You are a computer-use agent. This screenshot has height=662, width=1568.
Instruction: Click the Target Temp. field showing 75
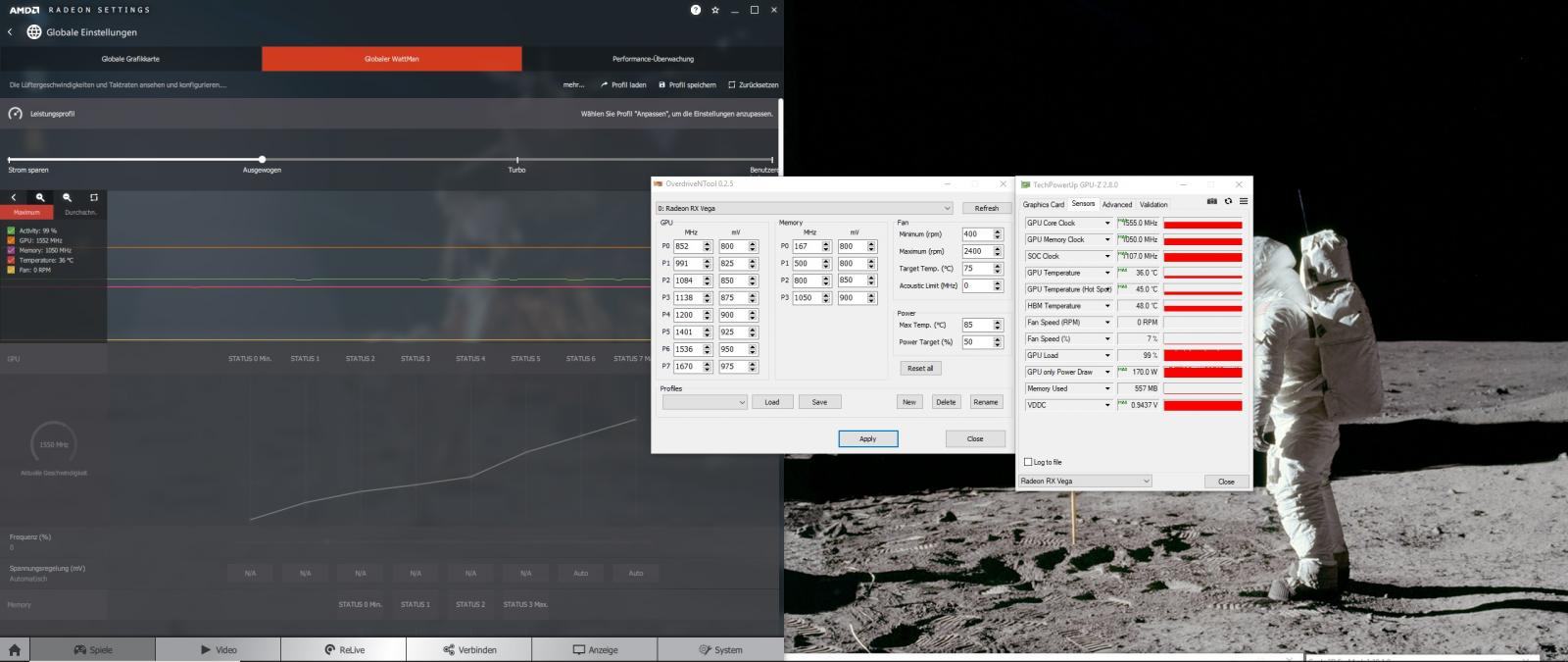(977, 269)
